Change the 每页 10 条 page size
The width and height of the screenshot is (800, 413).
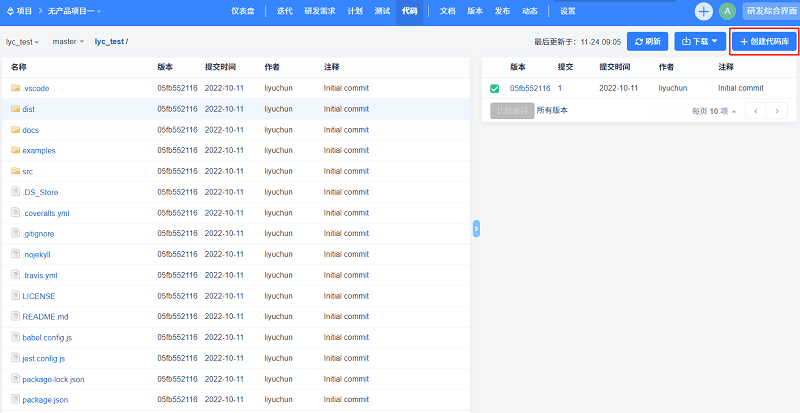coord(716,111)
